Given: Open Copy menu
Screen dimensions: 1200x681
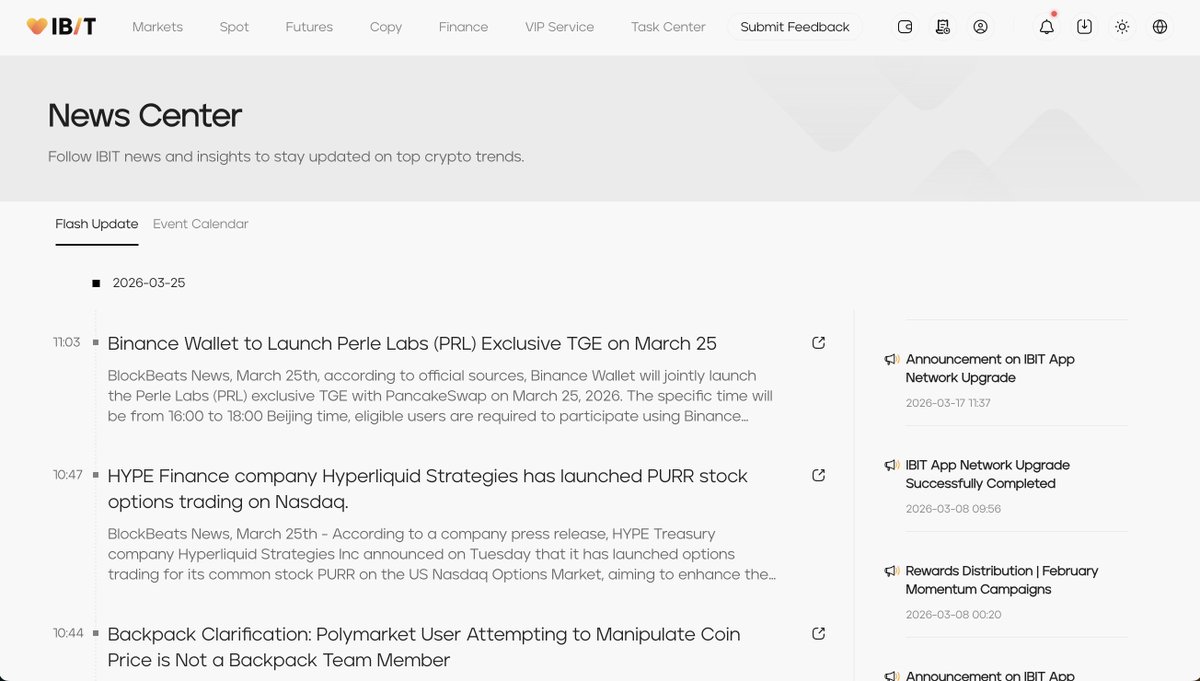Looking at the screenshot, I should [386, 27].
